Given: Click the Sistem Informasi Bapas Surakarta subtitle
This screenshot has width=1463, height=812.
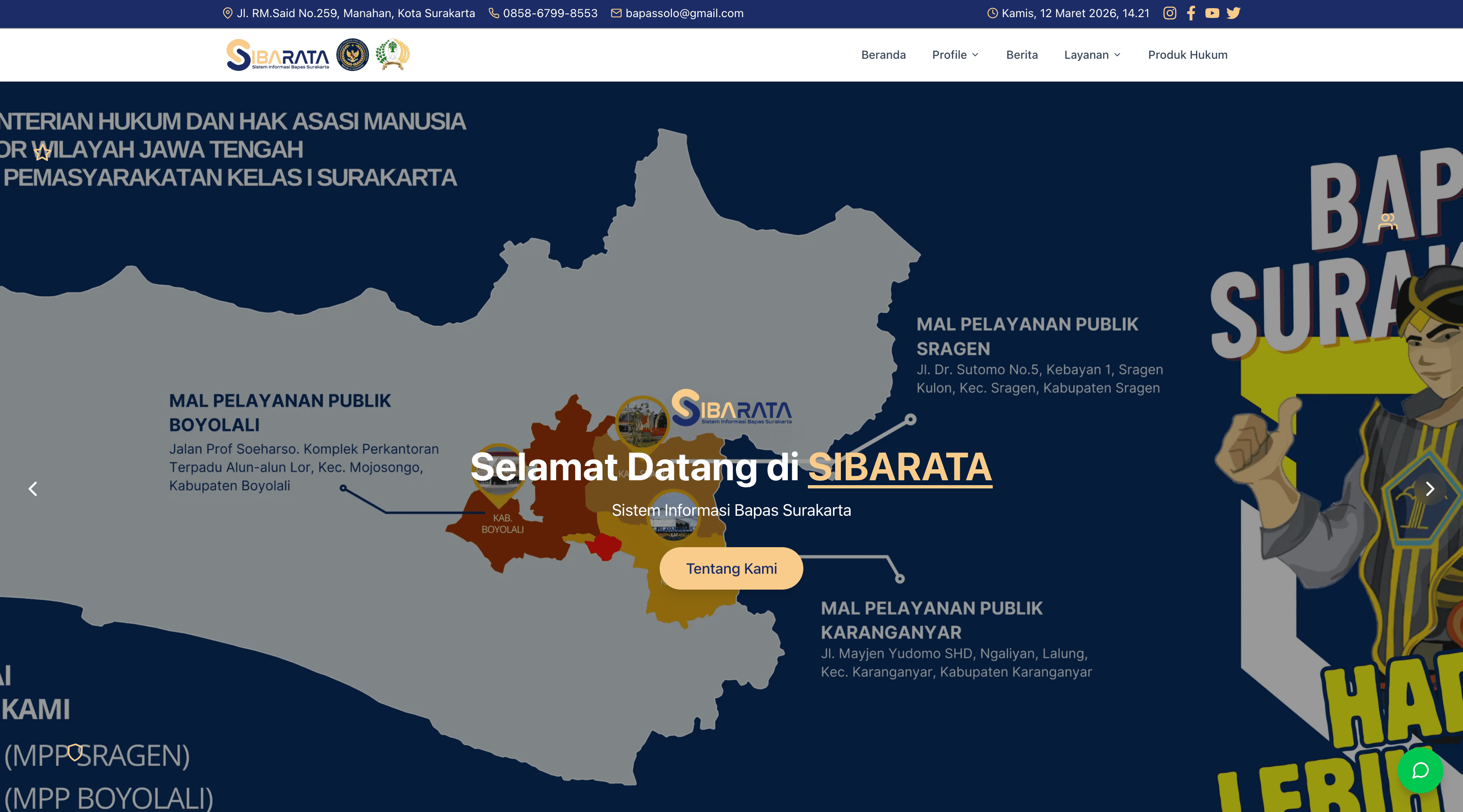Looking at the screenshot, I should click(731, 510).
